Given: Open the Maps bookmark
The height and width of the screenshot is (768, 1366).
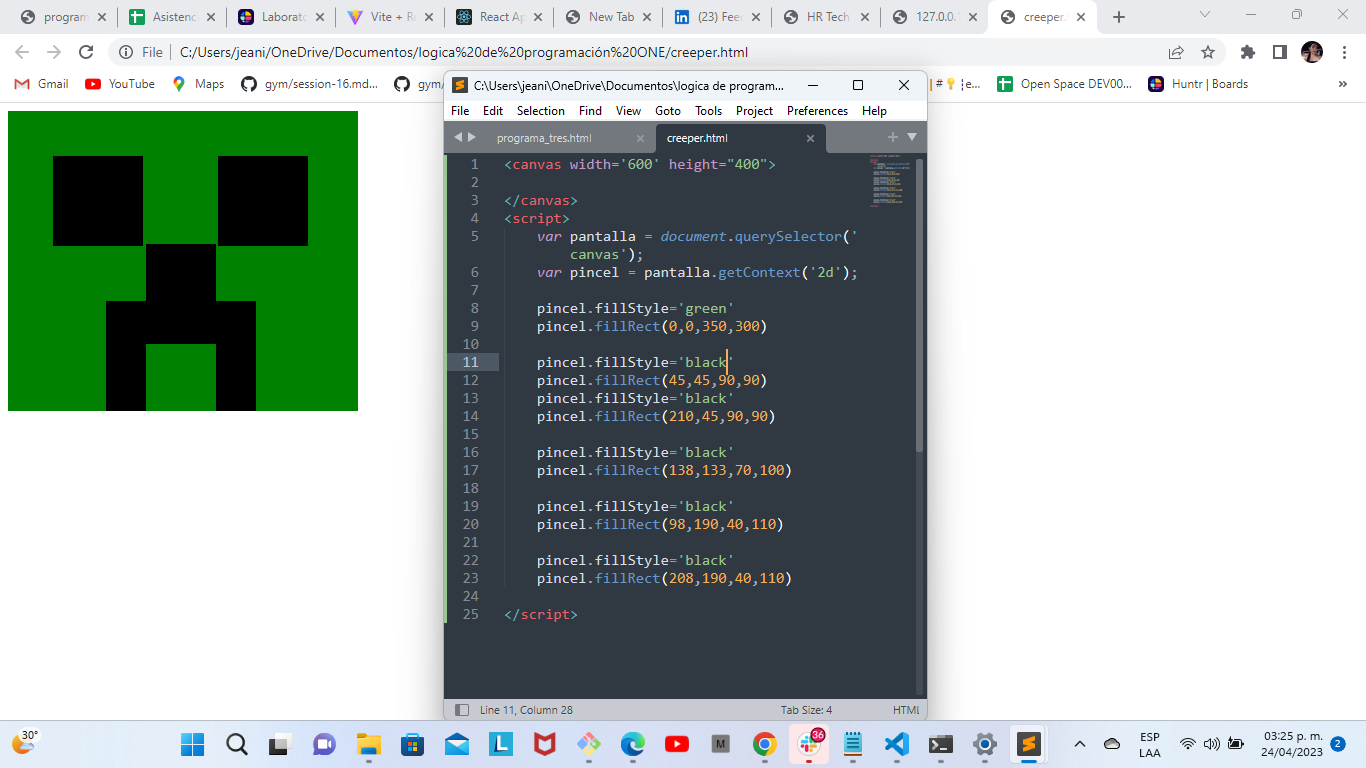Looking at the screenshot, I should pyautogui.click(x=198, y=84).
